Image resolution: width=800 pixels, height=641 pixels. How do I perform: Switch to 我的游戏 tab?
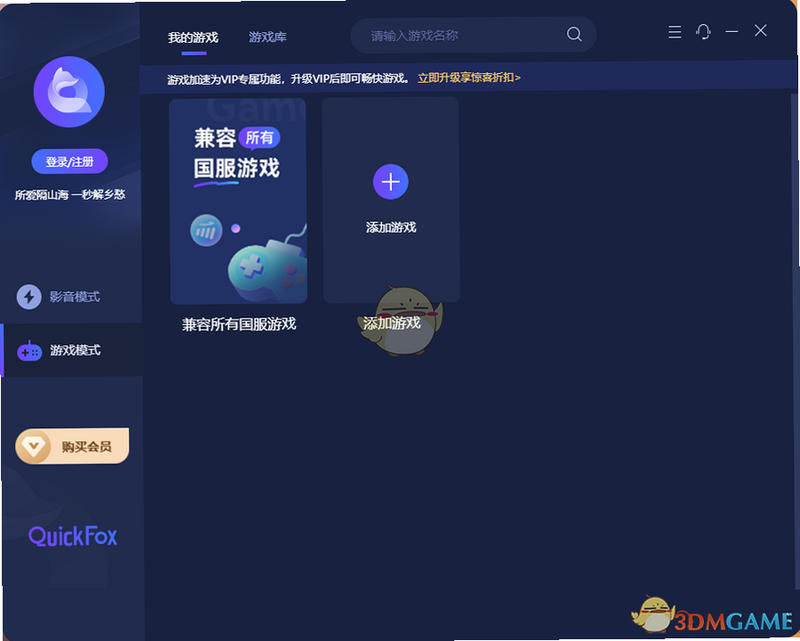point(193,37)
